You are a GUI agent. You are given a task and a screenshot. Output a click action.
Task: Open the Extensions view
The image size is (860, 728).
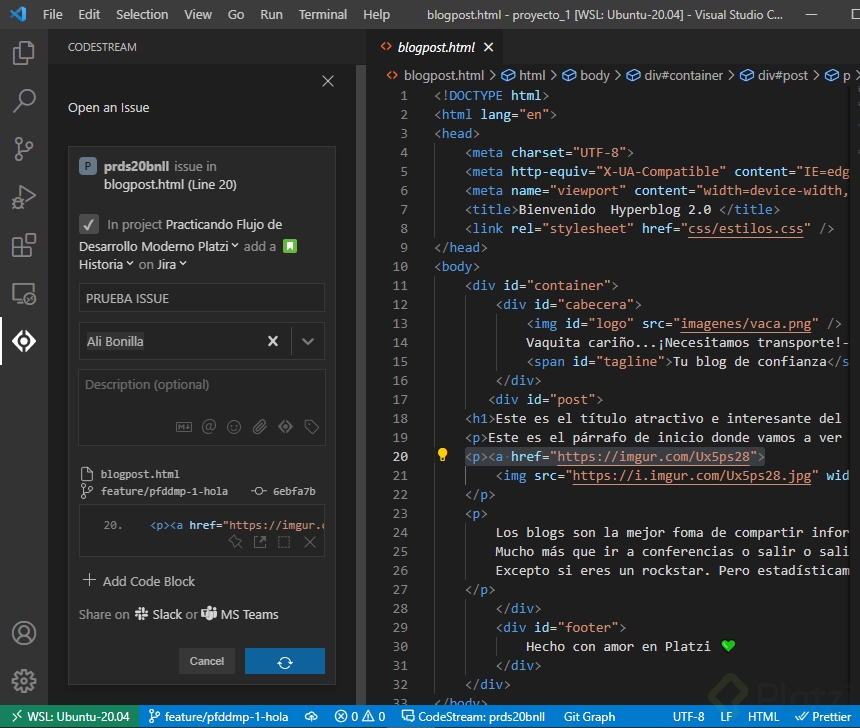(24, 245)
